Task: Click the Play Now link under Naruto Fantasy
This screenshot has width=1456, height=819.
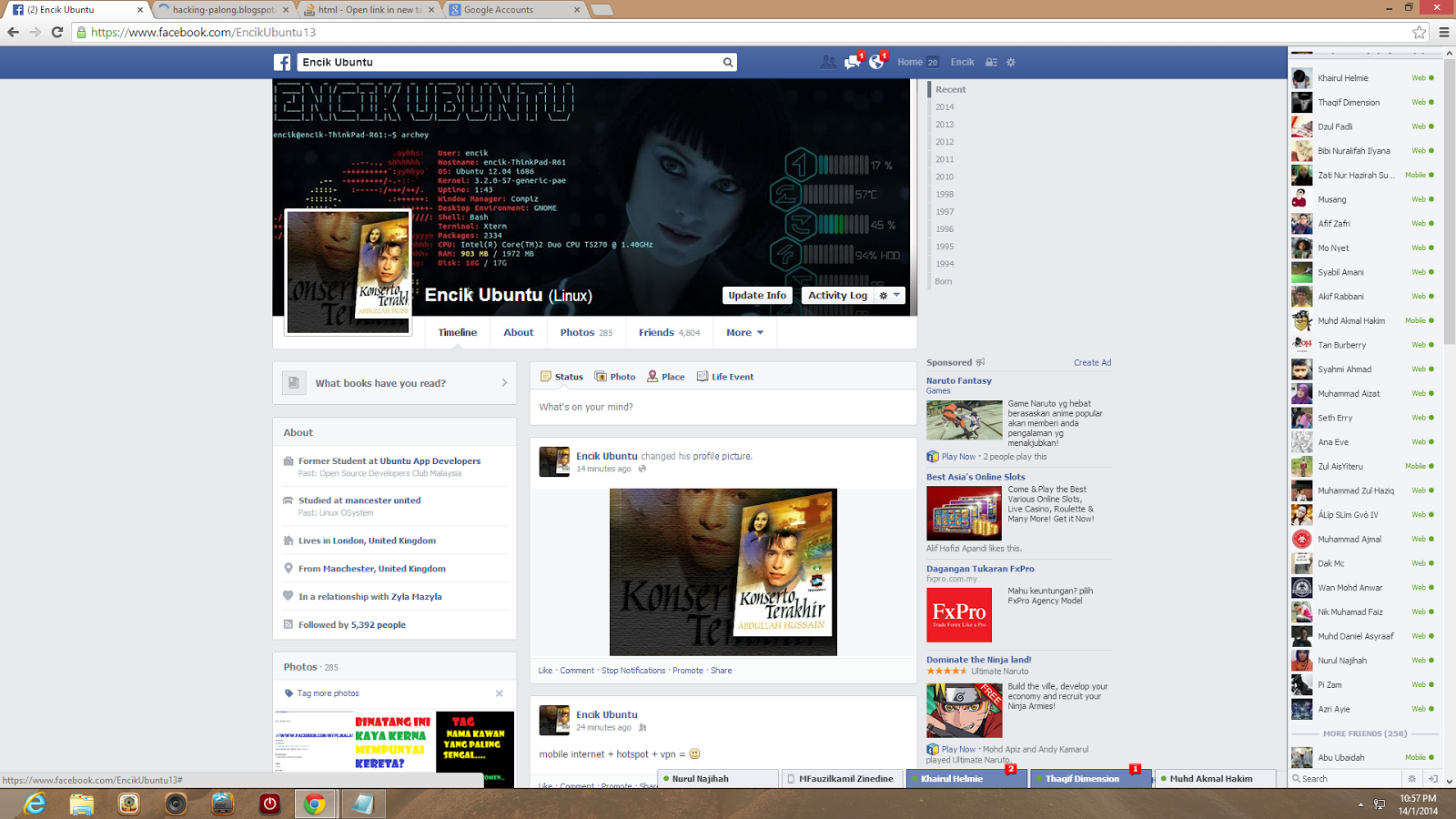Action: tap(958, 457)
